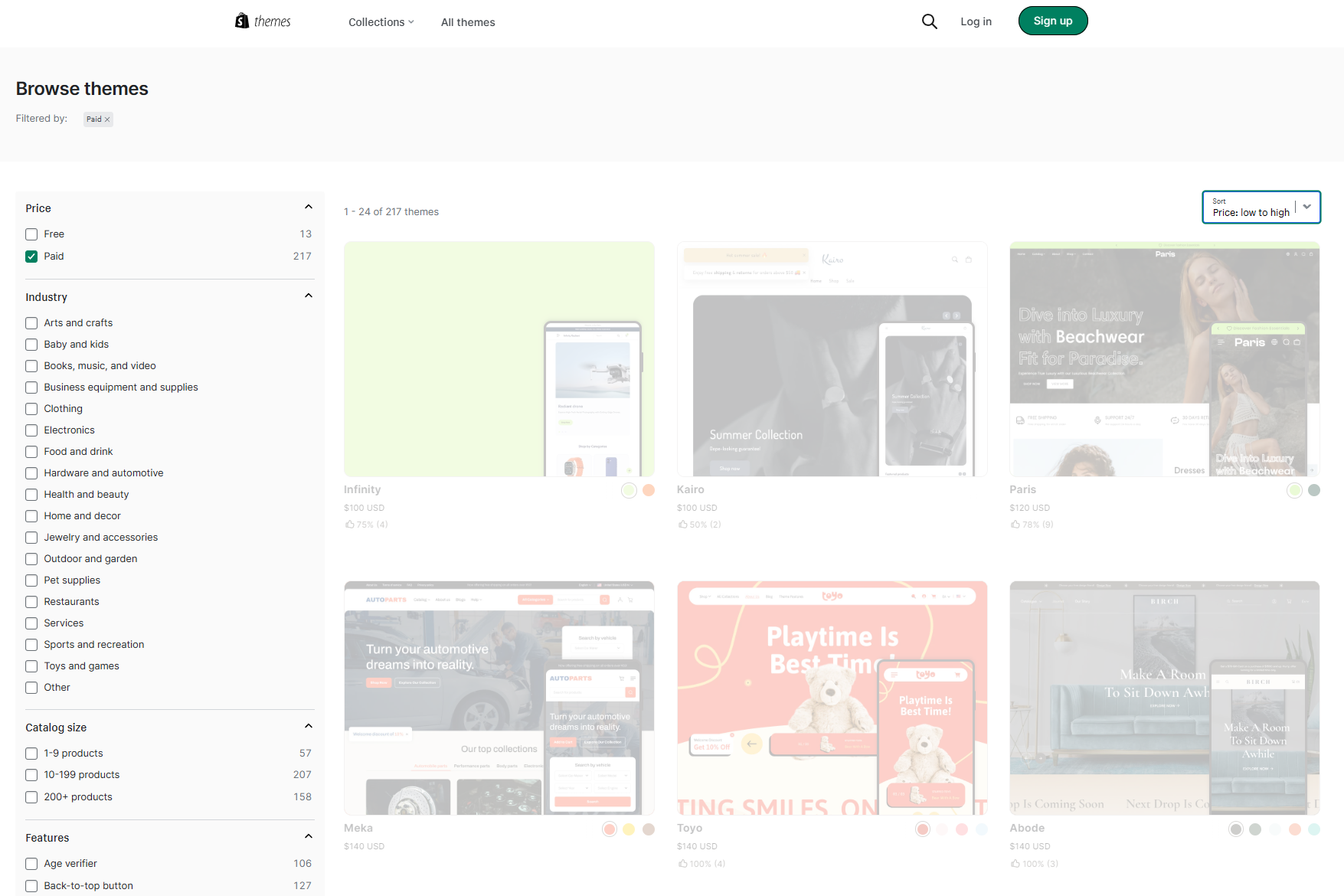This screenshot has height=896, width=1344.
Task: Open the Sort by price dropdown
Action: [x=1261, y=208]
